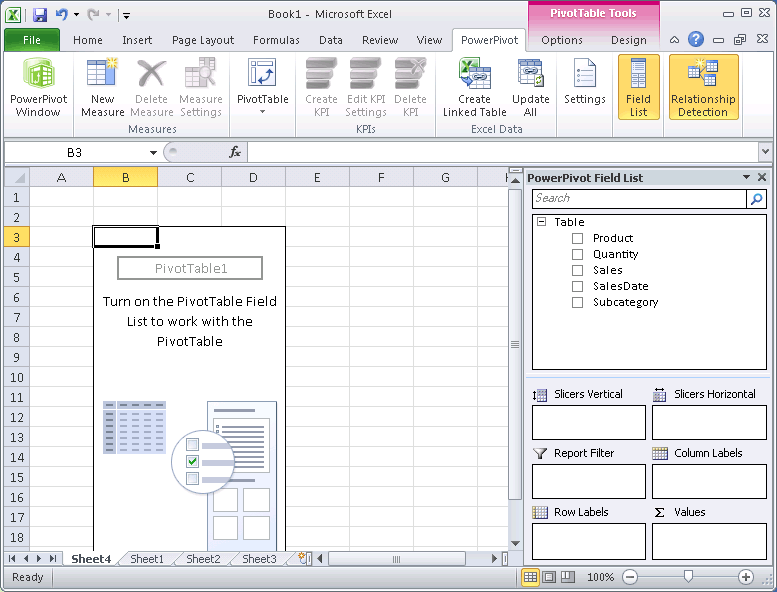Screen dimensions: 777x592
Task: Switch to Sheet3 tab
Action: (259, 559)
